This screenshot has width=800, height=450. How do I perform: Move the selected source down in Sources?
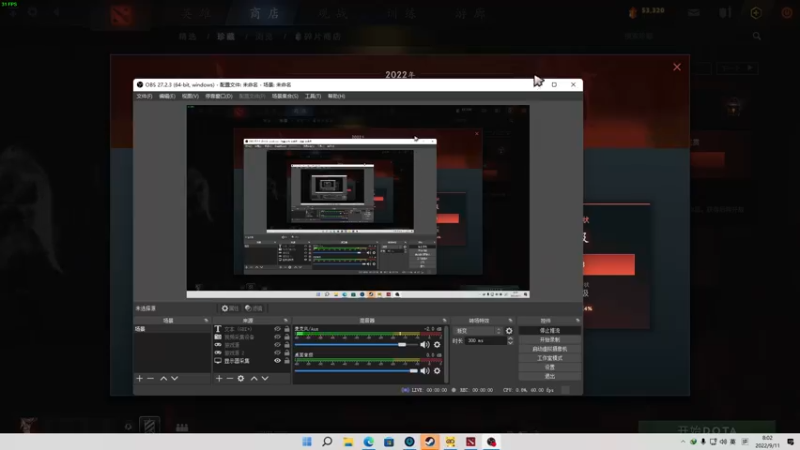point(265,379)
